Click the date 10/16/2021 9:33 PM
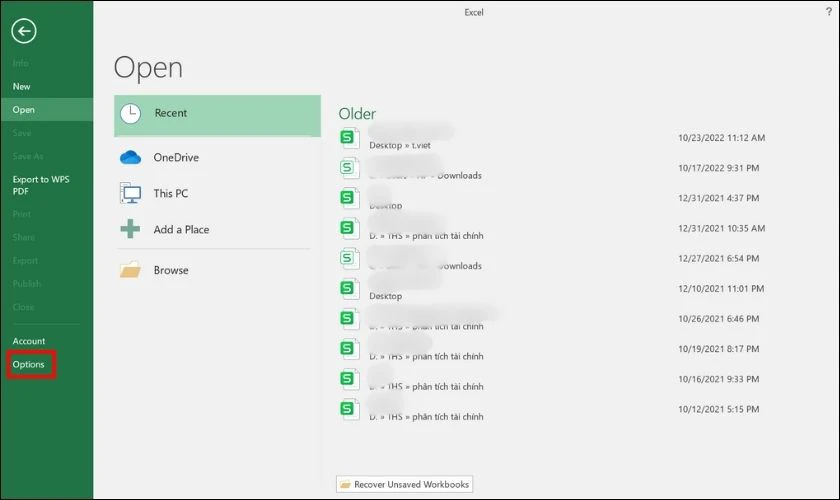840x500 pixels. click(x=718, y=379)
